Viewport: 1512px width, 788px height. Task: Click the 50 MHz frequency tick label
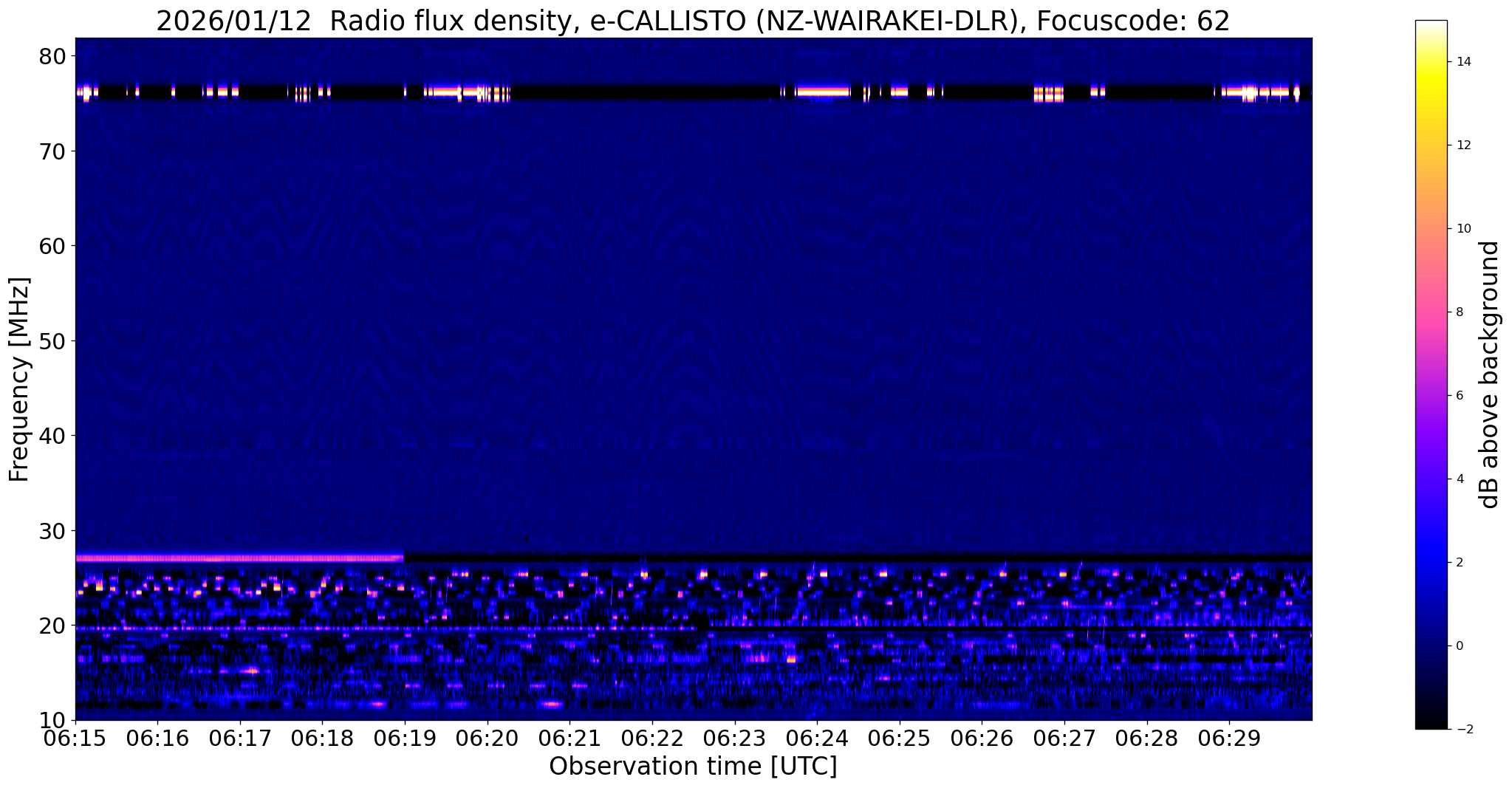(x=52, y=341)
